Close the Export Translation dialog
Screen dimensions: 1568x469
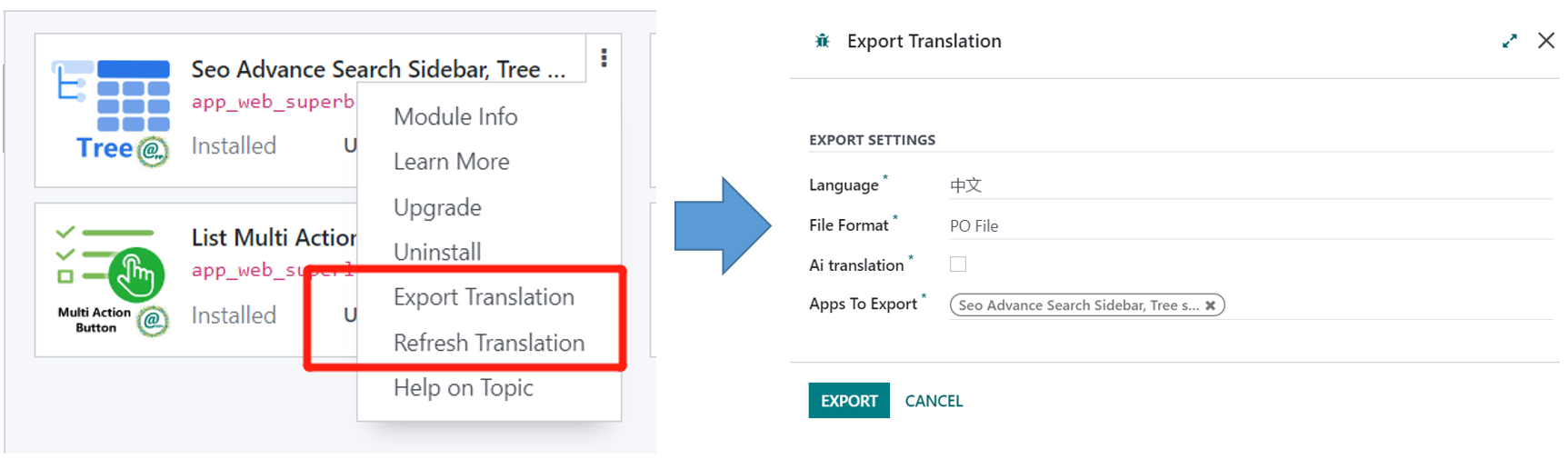(x=1545, y=41)
